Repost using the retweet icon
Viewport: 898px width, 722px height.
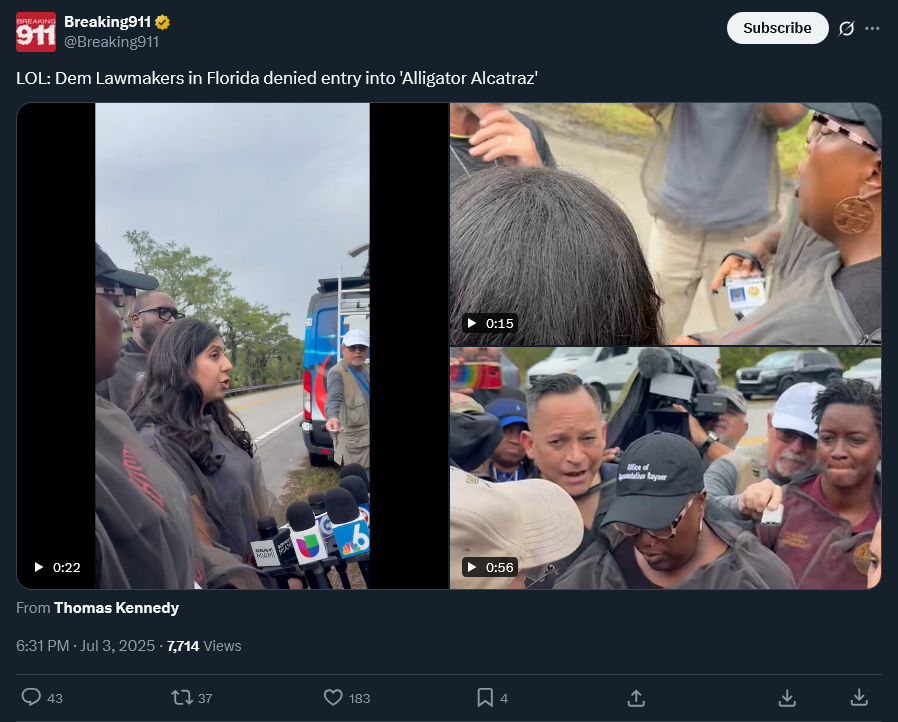point(182,697)
